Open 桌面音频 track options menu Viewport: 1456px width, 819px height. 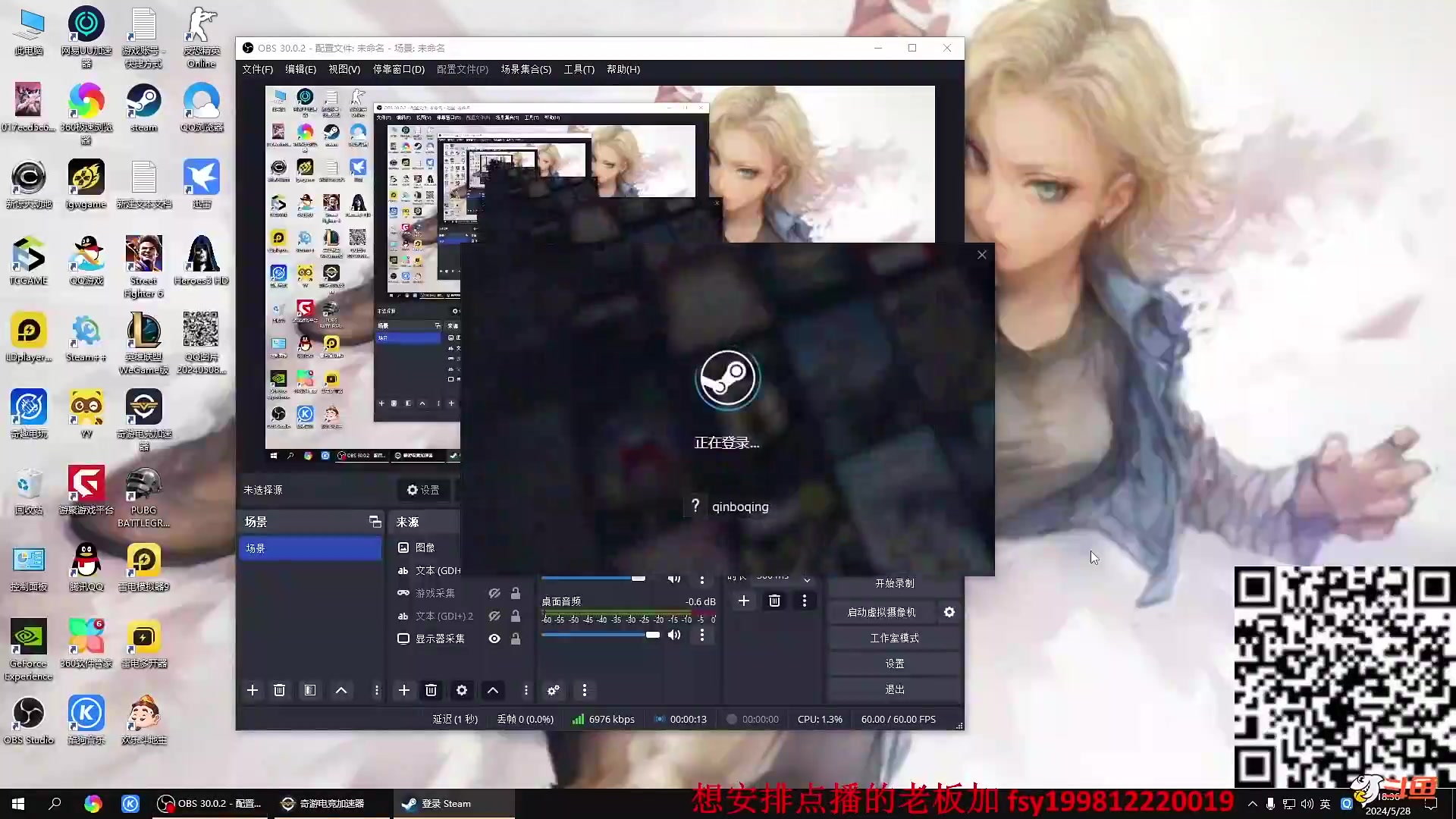click(701, 635)
